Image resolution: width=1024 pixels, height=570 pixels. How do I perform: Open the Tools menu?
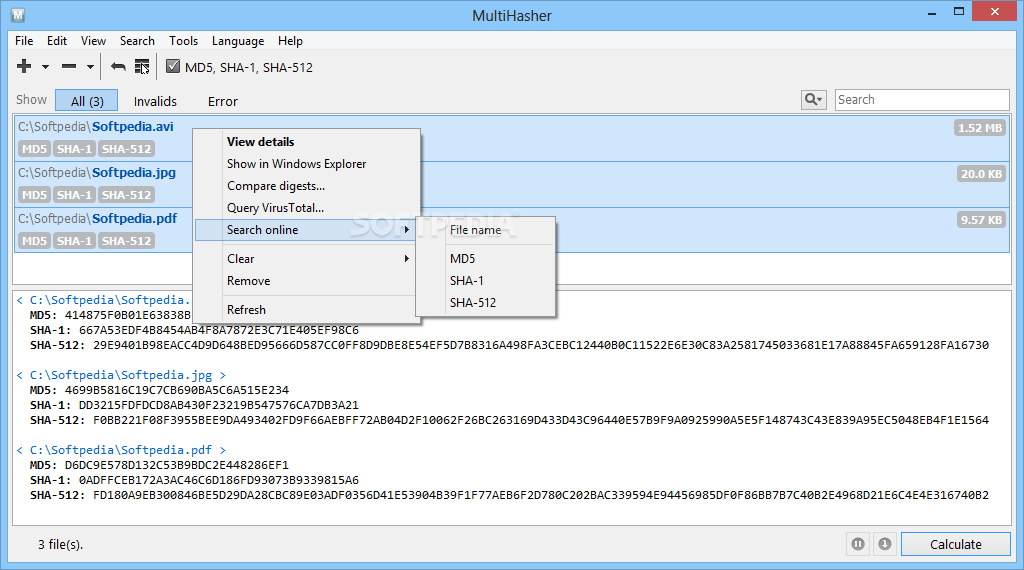click(x=184, y=40)
